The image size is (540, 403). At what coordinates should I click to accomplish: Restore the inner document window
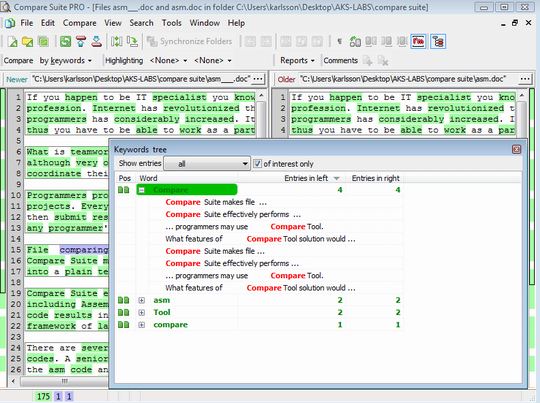point(515,23)
